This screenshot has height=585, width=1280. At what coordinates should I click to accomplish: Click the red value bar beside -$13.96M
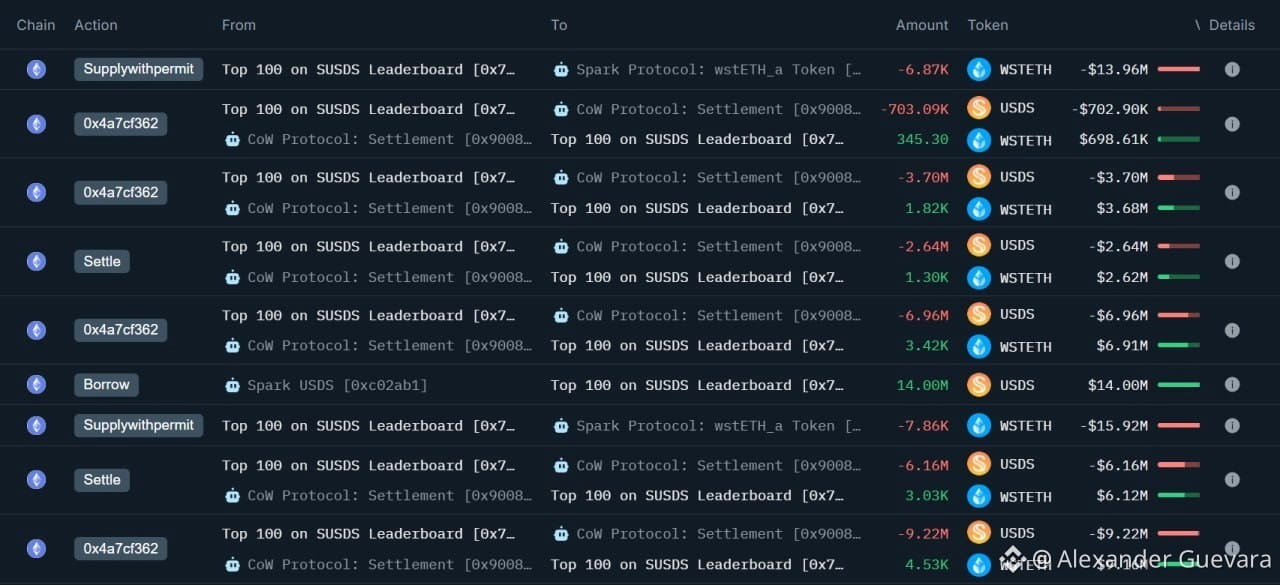[x=1179, y=69]
